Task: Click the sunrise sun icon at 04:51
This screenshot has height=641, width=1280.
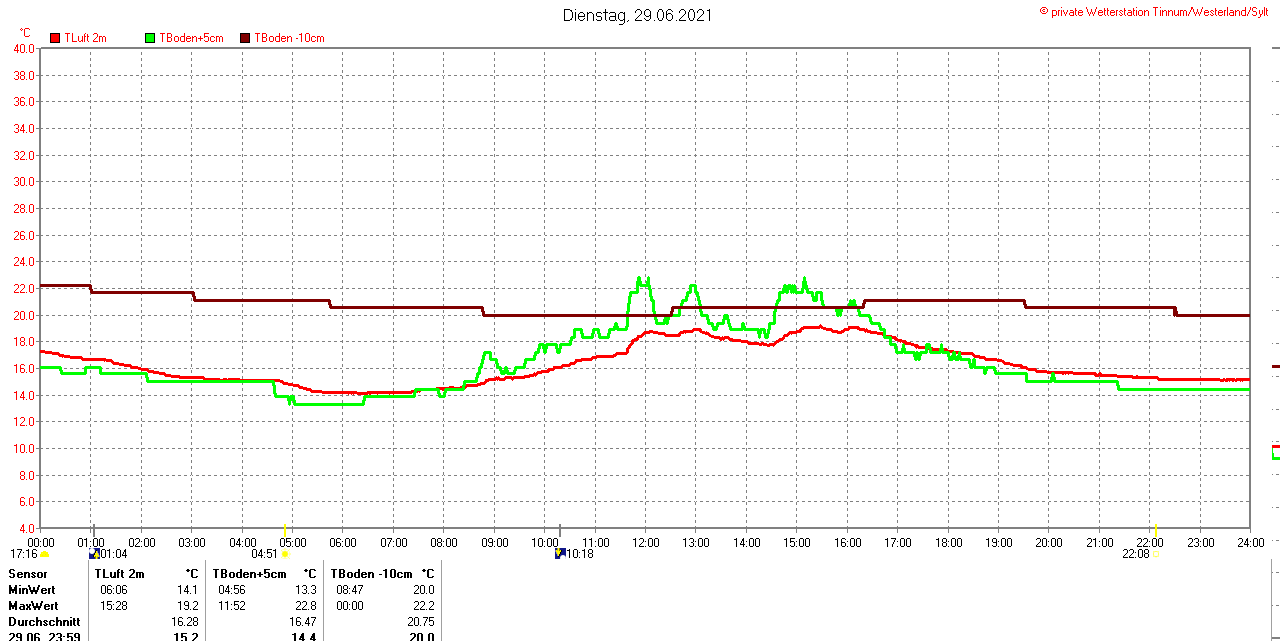Action: (285, 554)
